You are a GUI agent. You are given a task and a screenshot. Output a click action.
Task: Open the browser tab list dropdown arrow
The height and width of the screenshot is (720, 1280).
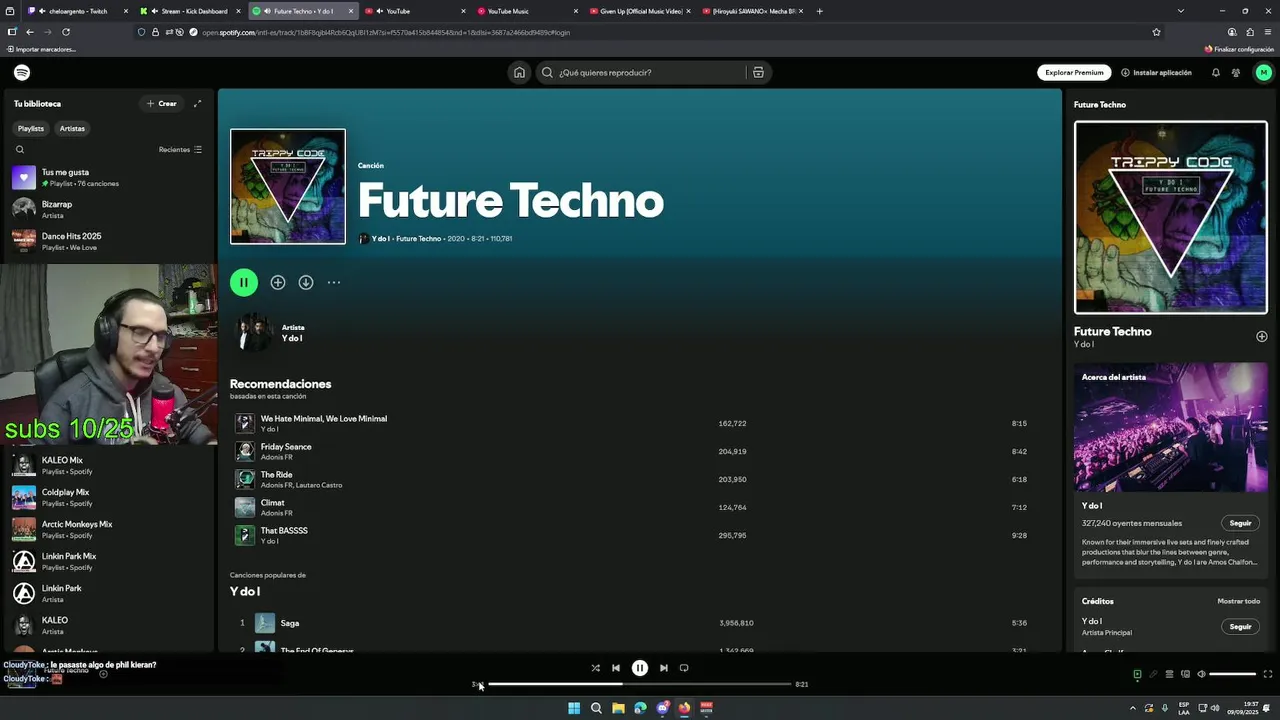click(1180, 11)
